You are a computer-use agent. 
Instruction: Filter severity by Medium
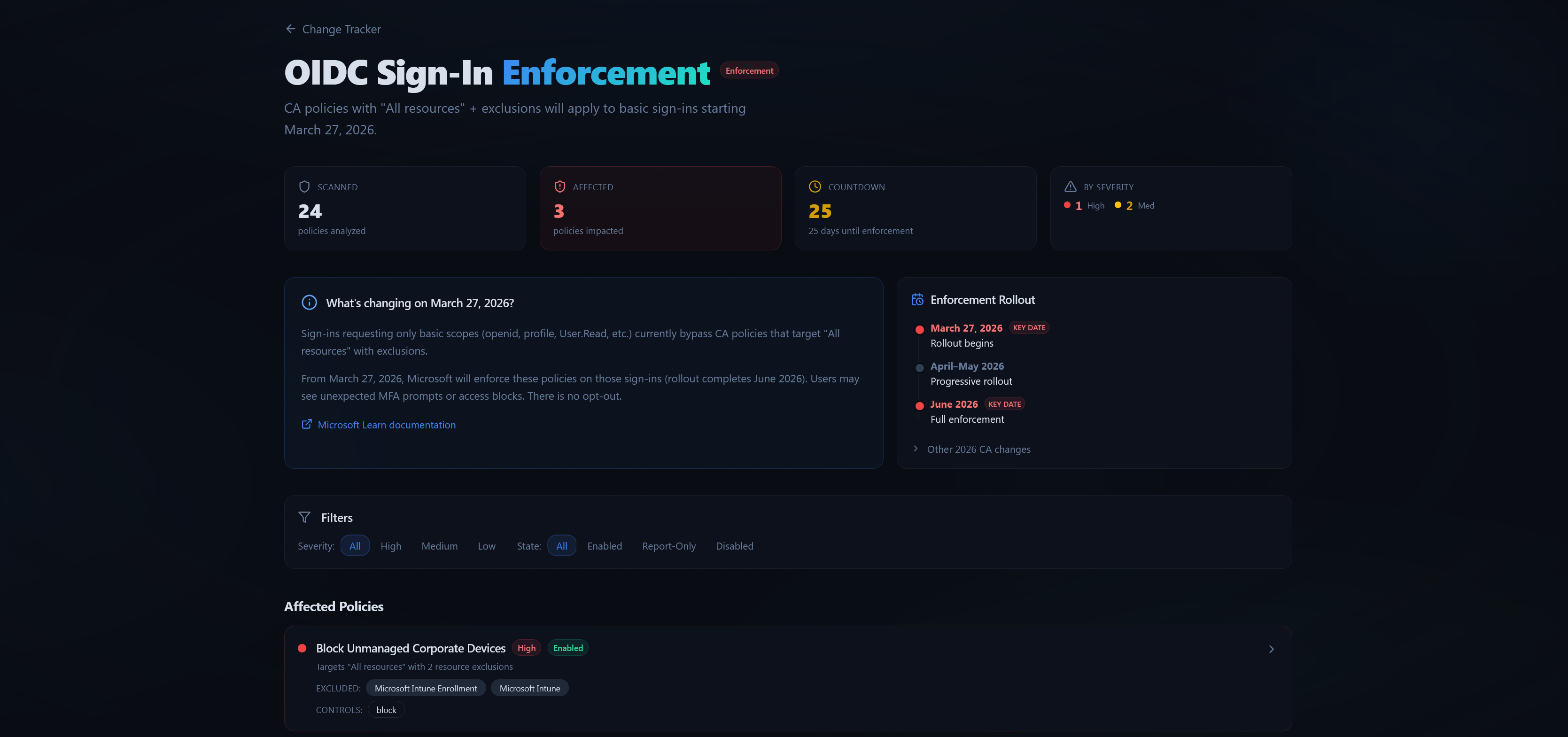[440, 546]
